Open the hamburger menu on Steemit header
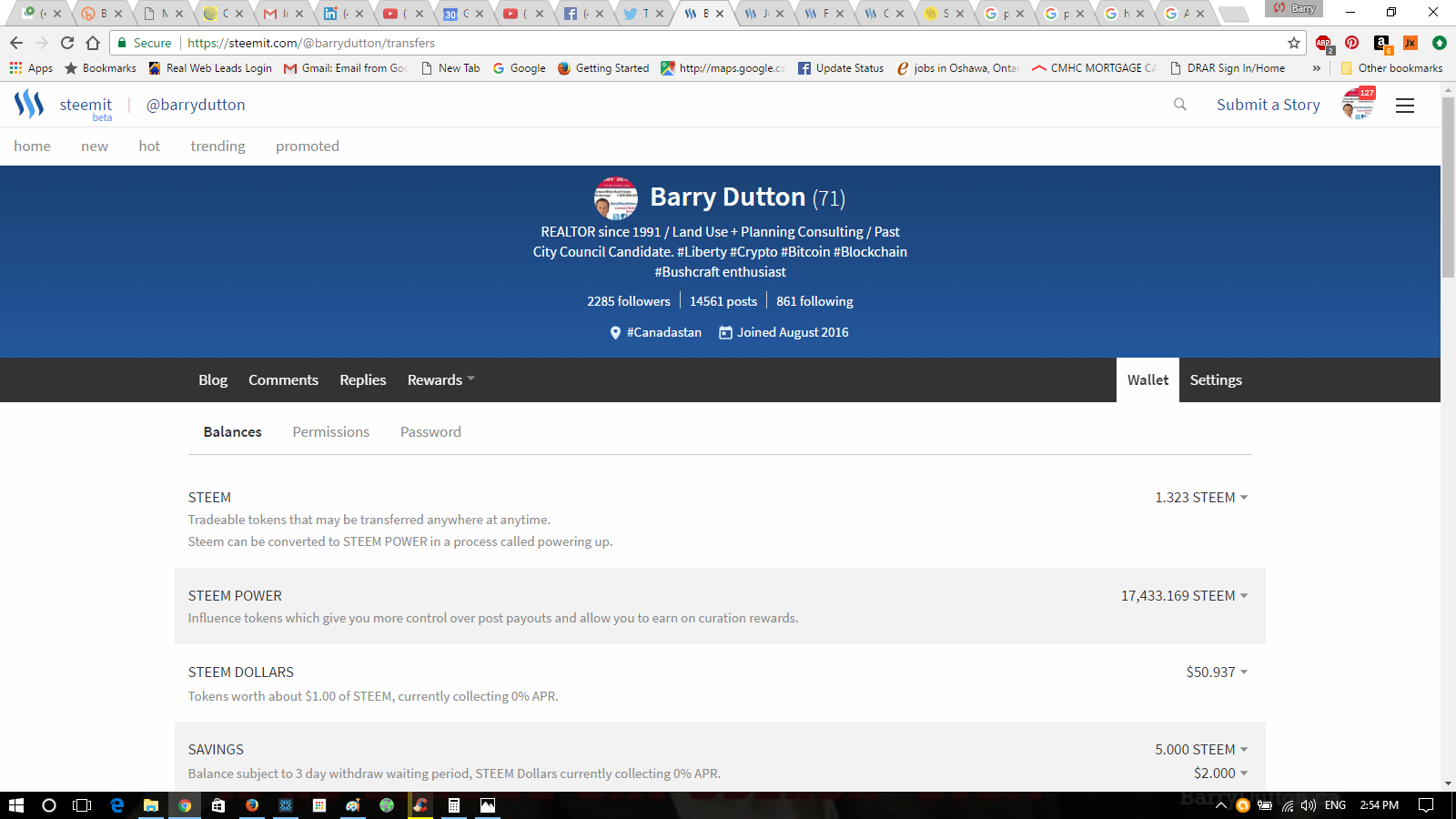This screenshot has height=819, width=1456. (x=1405, y=106)
